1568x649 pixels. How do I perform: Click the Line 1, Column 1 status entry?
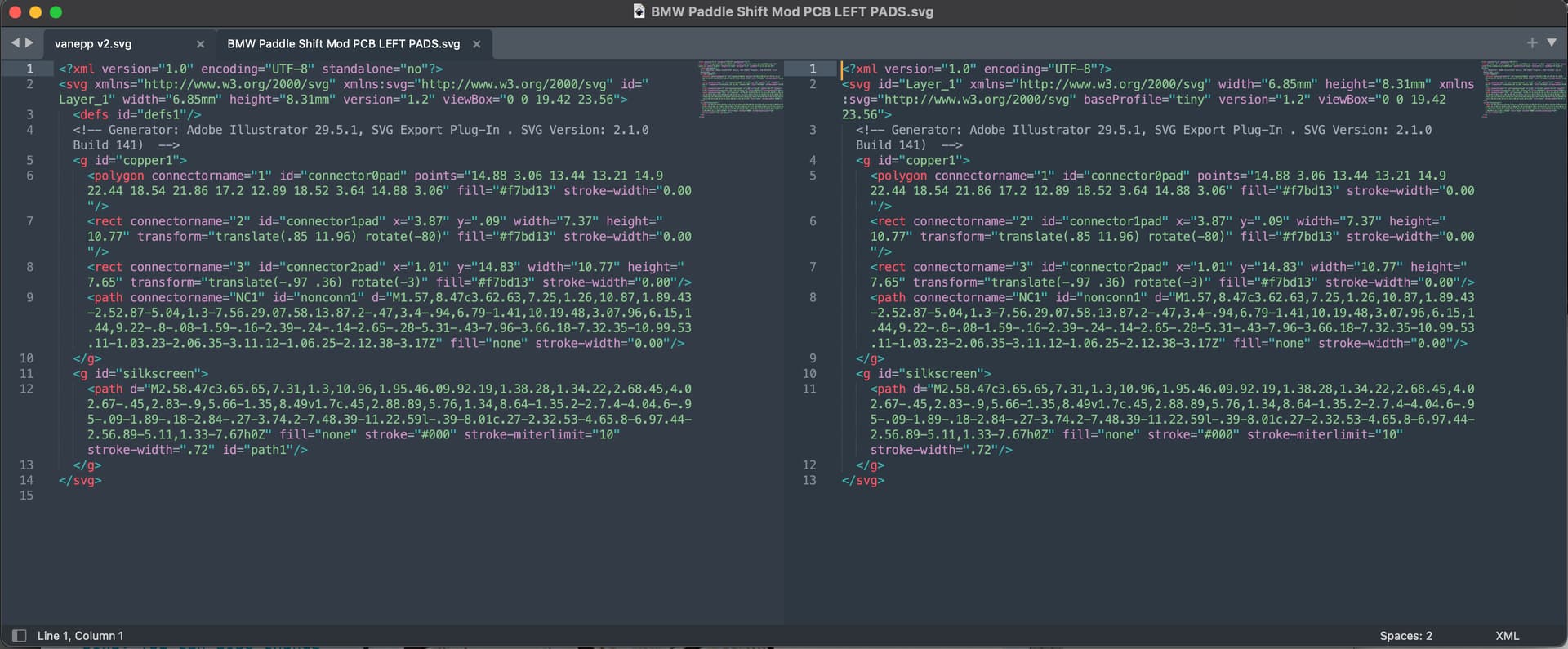point(81,636)
